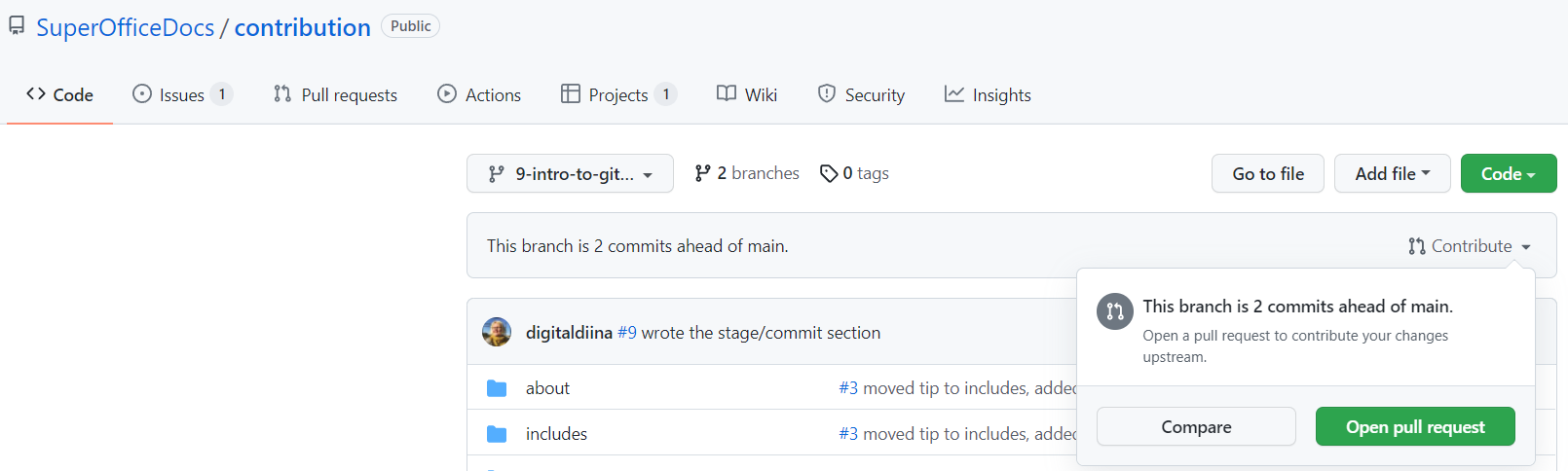Click the Compare button in the popup
Viewport: 1568px width, 471px height.
pyautogui.click(x=1196, y=426)
